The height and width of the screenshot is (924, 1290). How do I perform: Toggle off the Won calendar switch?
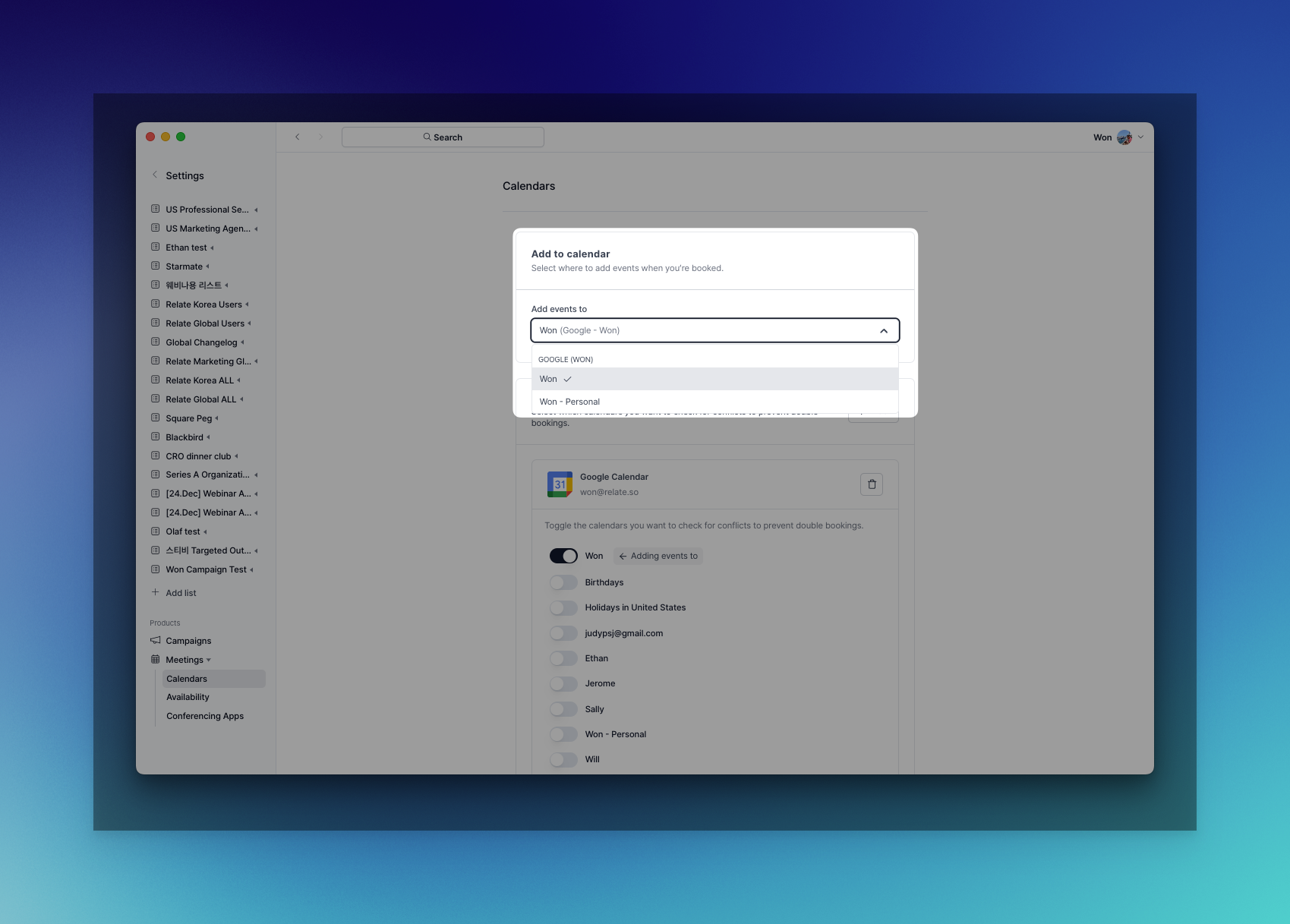click(x=563, y=556)
